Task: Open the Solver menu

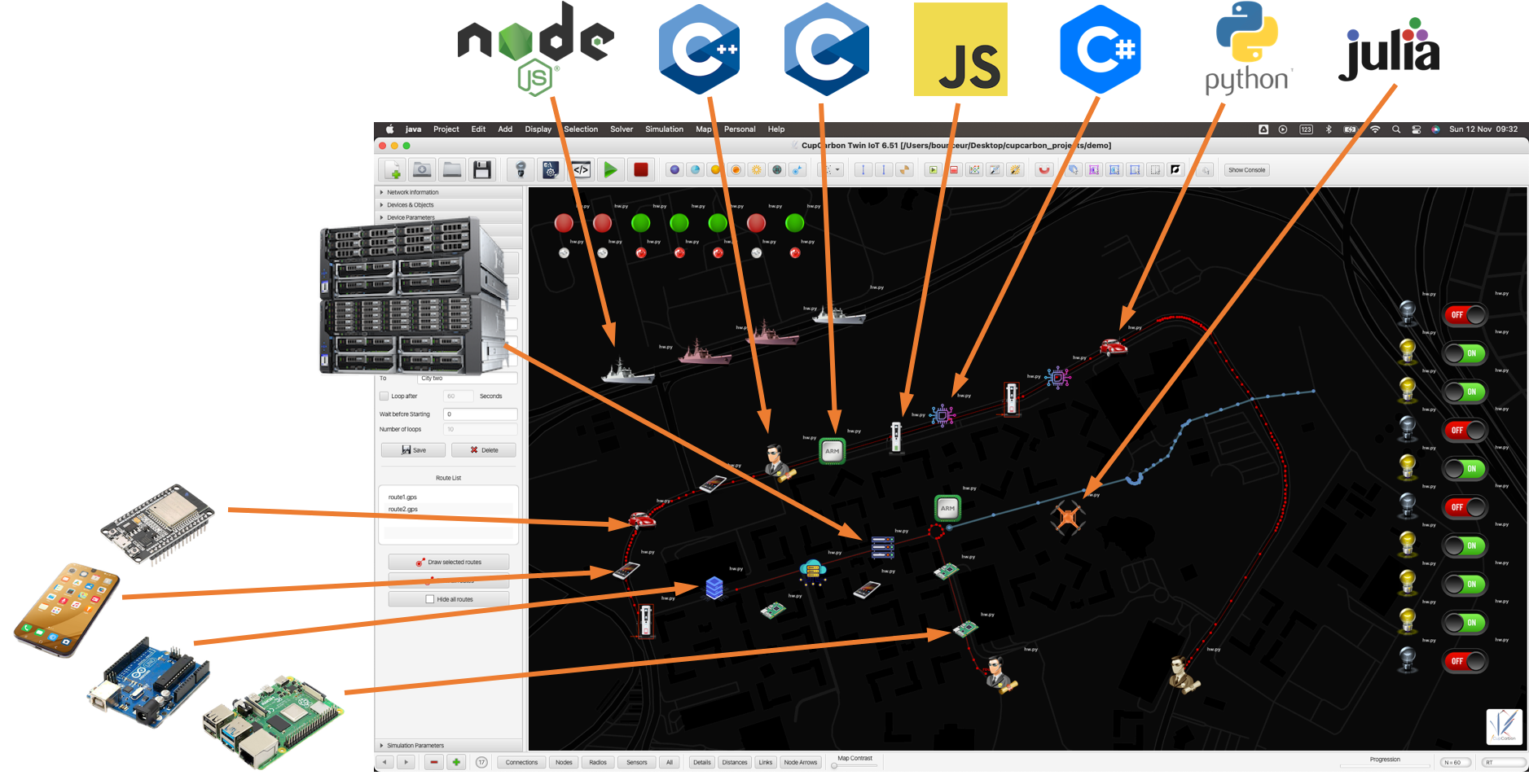Action: [x=621, y=129]
